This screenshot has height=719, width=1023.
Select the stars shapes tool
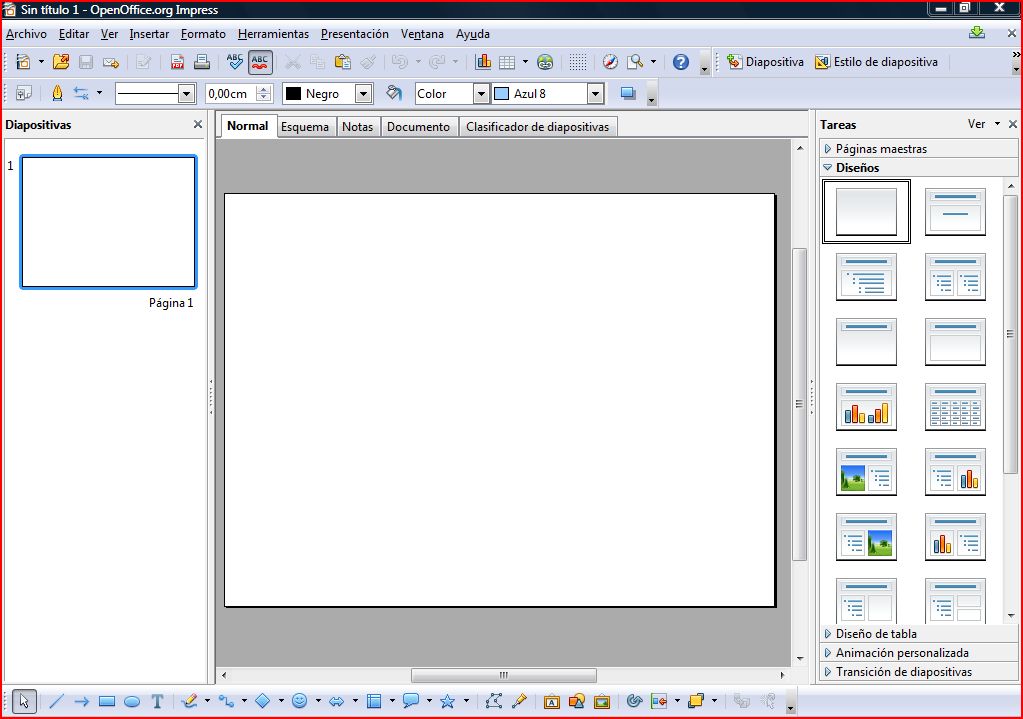(x=448, y=701)
